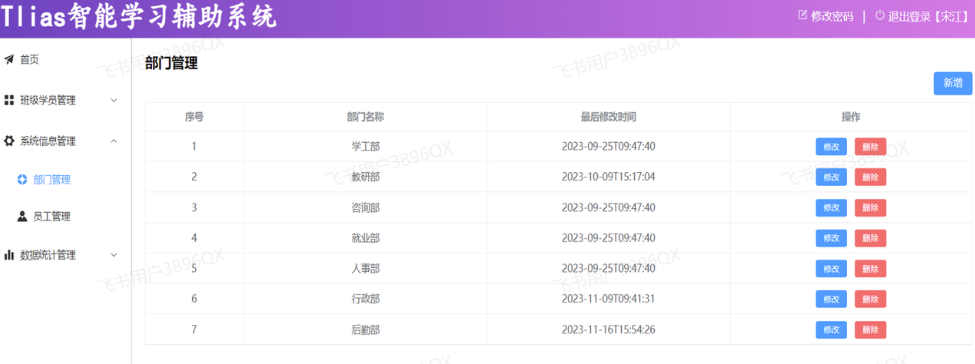Click the 最后修改时间 column header
This screenshot has height=364, width=975.
click(x=608, y=116)
